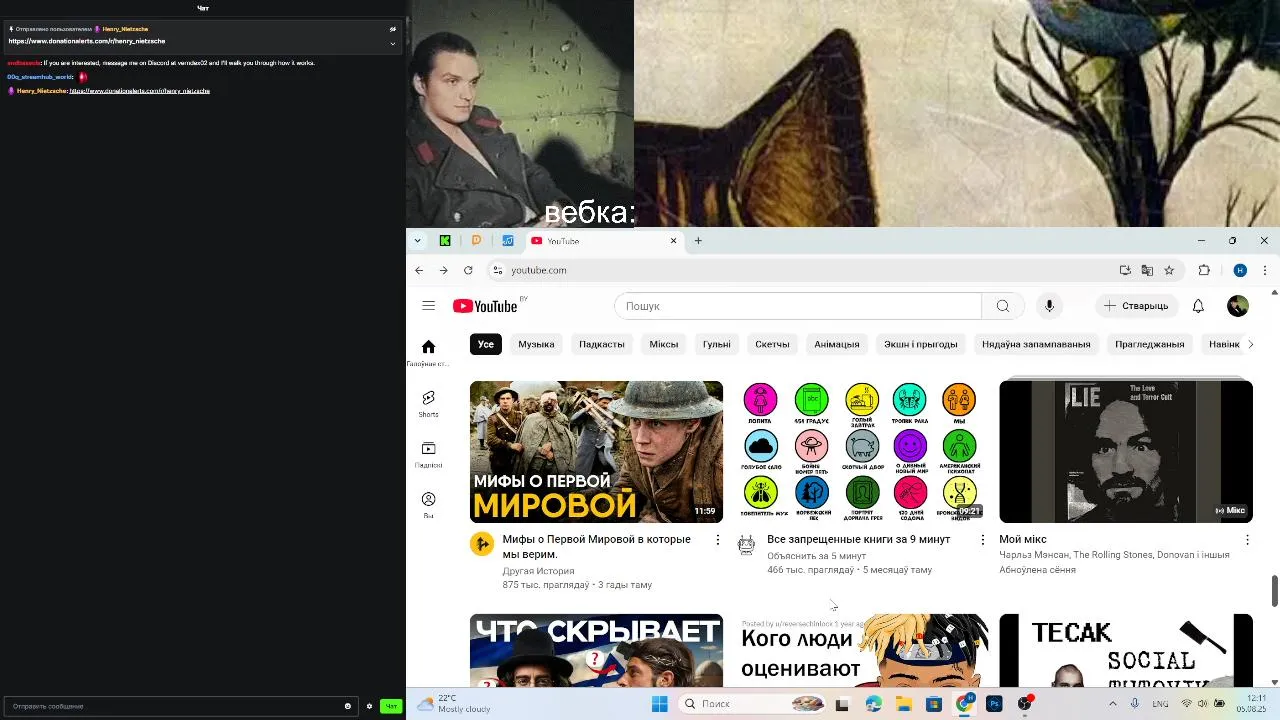Click the title 'Все запрещенные книги за 9 минут'
The image size is (1280, 720).
tap(858, 539)
